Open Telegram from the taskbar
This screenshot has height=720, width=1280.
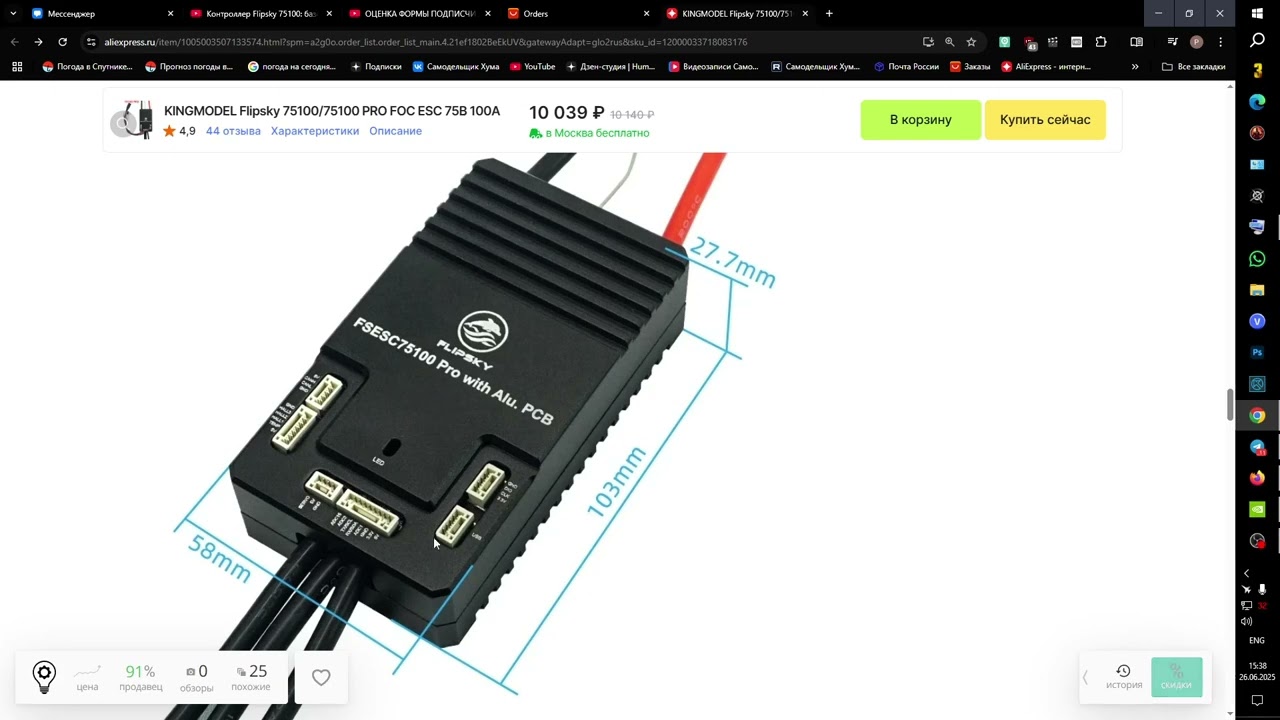pyautogui.click(x=1257, y=447)
